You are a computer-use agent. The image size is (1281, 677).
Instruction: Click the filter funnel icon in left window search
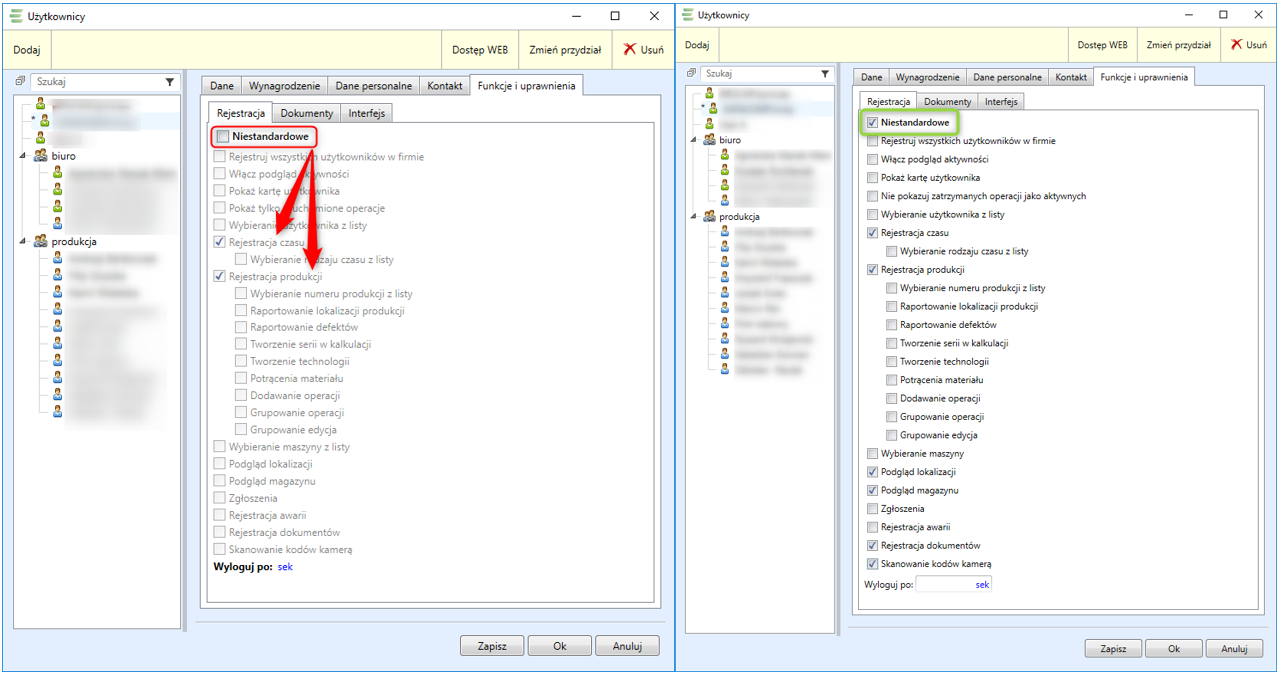pyautogui.click(x=169, y=82)
